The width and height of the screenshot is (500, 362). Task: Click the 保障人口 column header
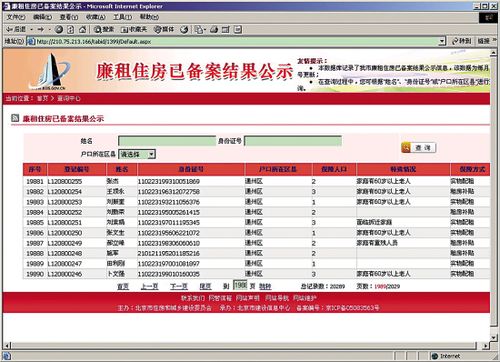pos(334,169)
